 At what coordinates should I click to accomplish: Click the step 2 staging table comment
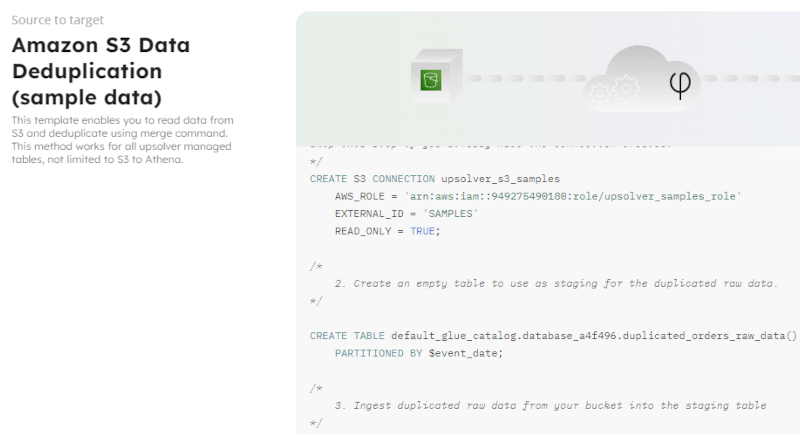click(556, 283)
